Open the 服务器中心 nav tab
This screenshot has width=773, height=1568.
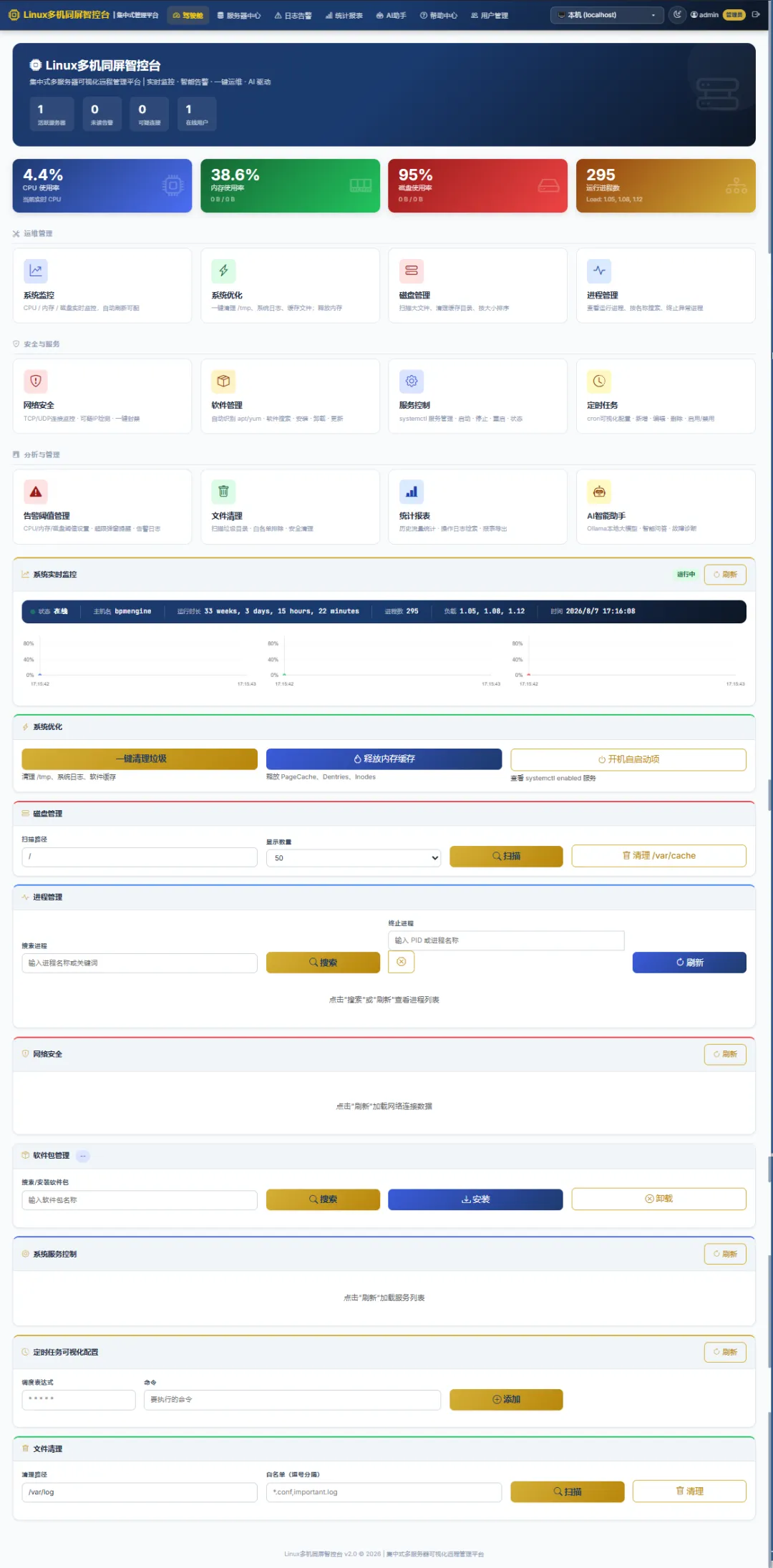click(238, 15)
